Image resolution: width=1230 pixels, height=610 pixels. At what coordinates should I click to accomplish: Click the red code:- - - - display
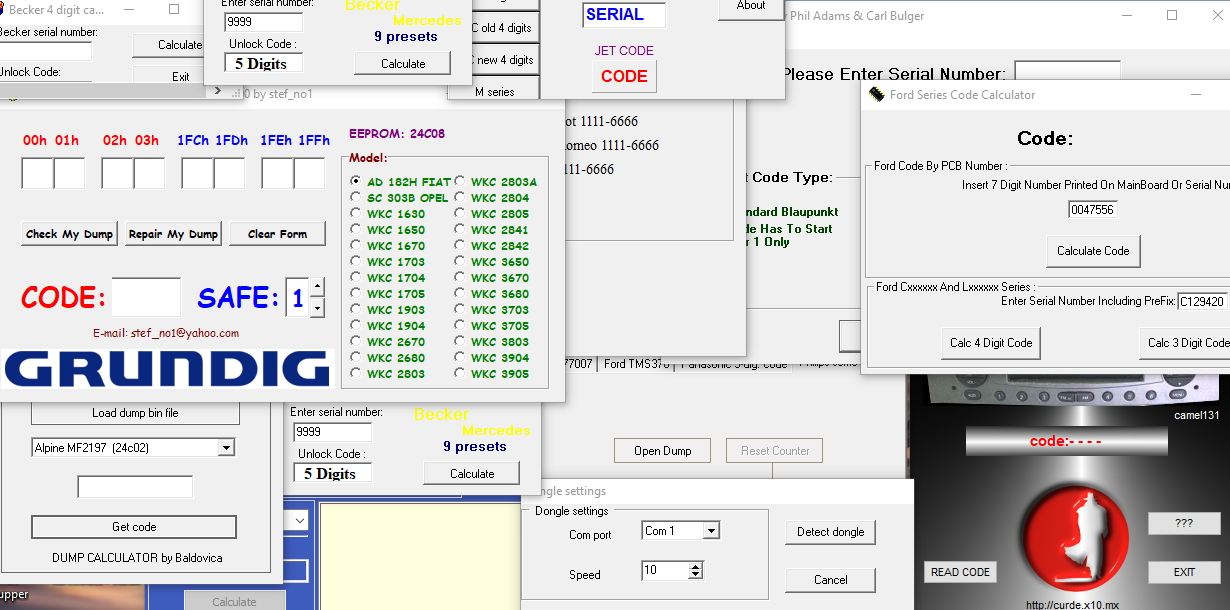pos(1066,441)
